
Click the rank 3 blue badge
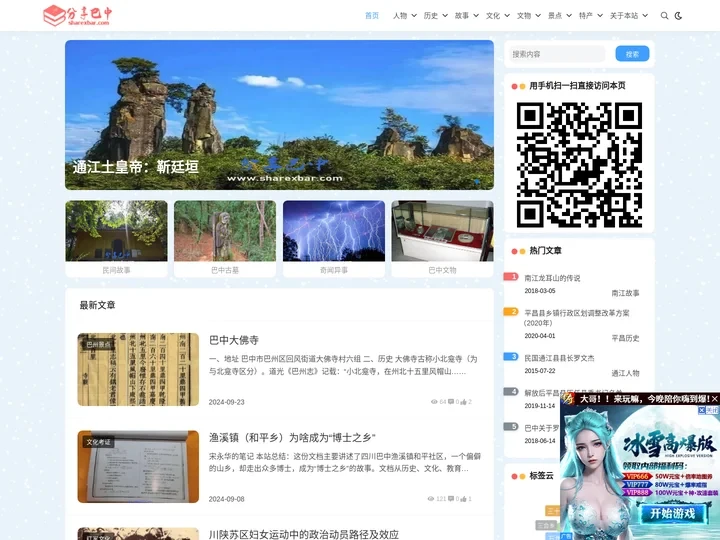[511, 357]
